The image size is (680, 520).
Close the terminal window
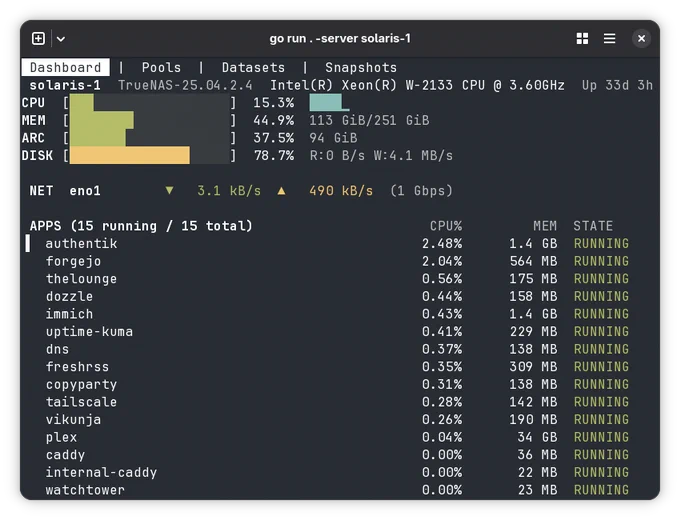[641, 39]
